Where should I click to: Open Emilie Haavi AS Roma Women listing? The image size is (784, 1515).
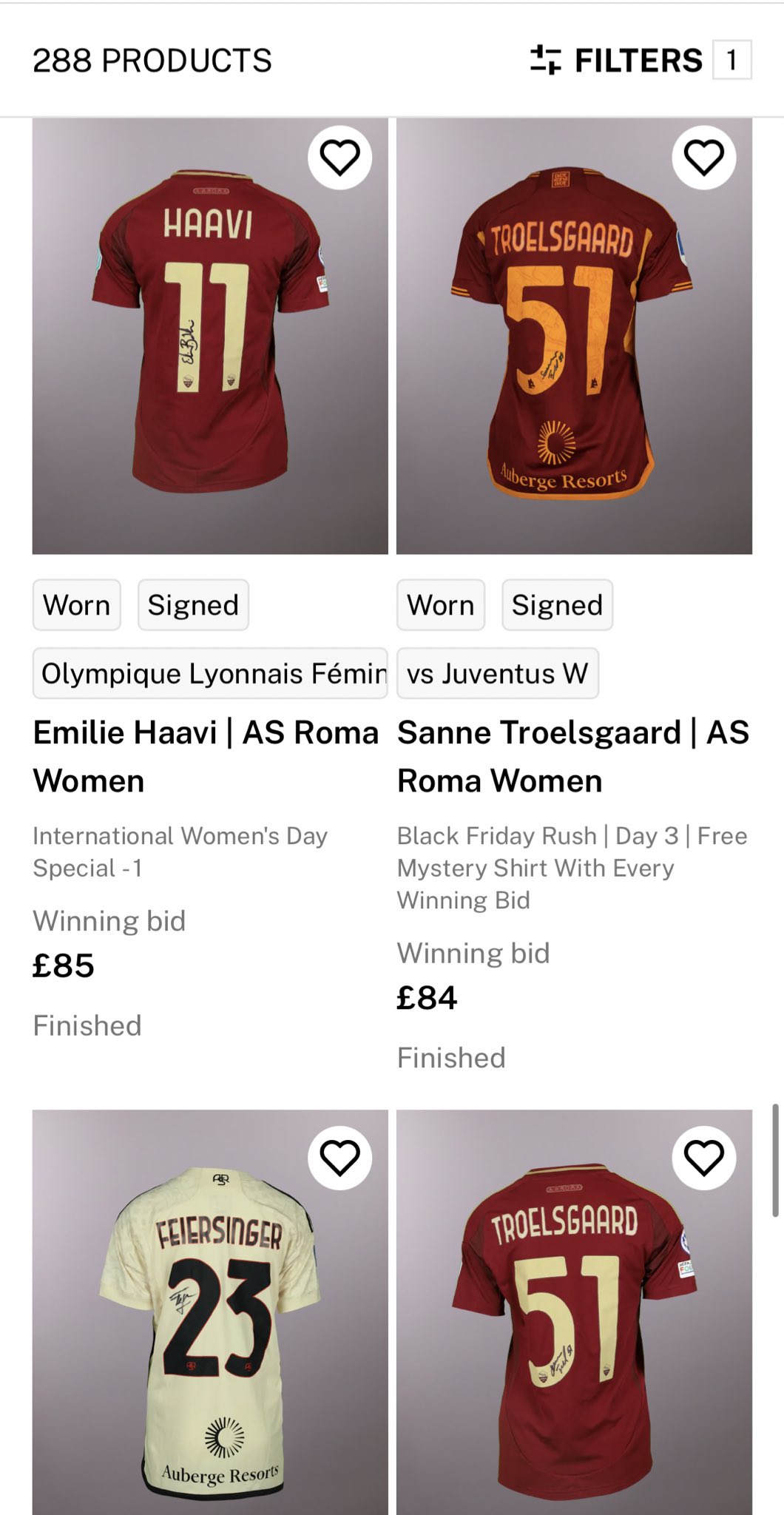point(206,756)
